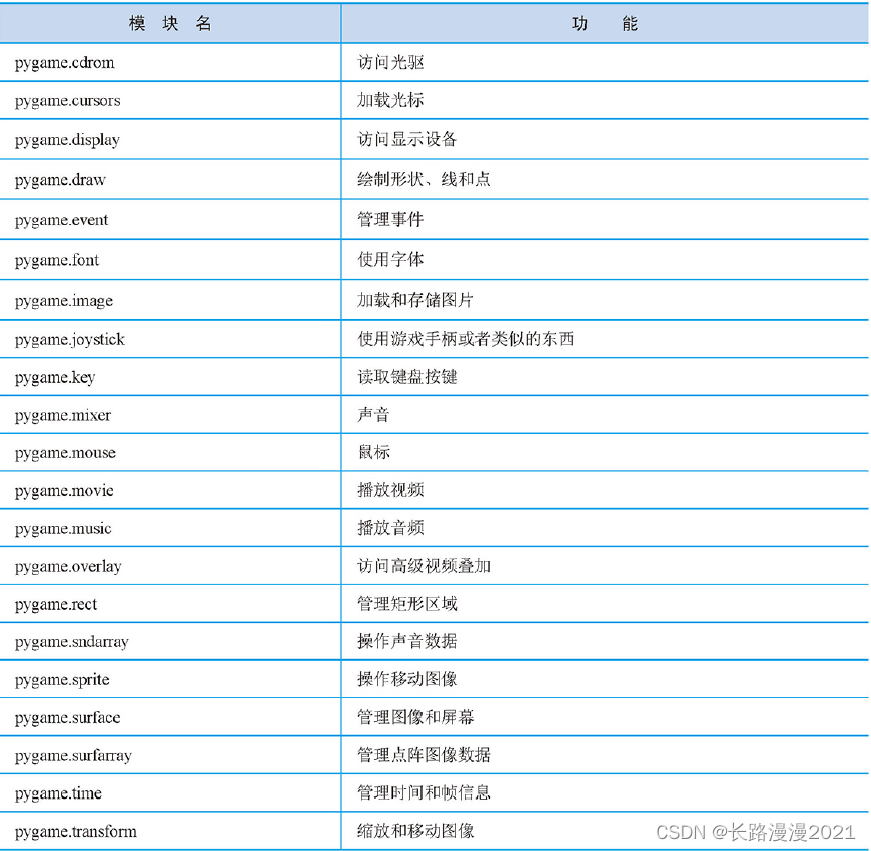Click the 模块名 column header

[170, 23]
